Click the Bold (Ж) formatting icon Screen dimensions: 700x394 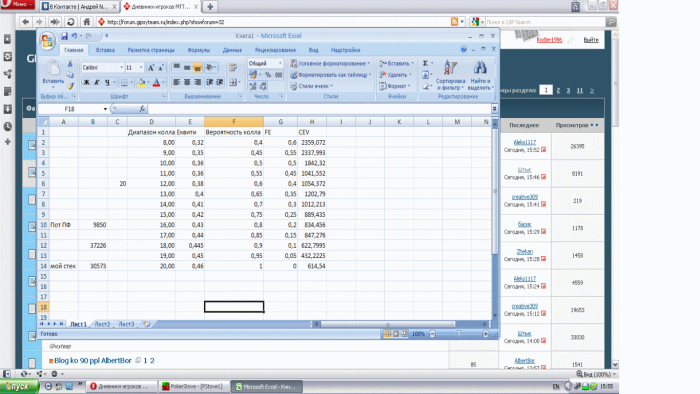click(x=86, y=83)
